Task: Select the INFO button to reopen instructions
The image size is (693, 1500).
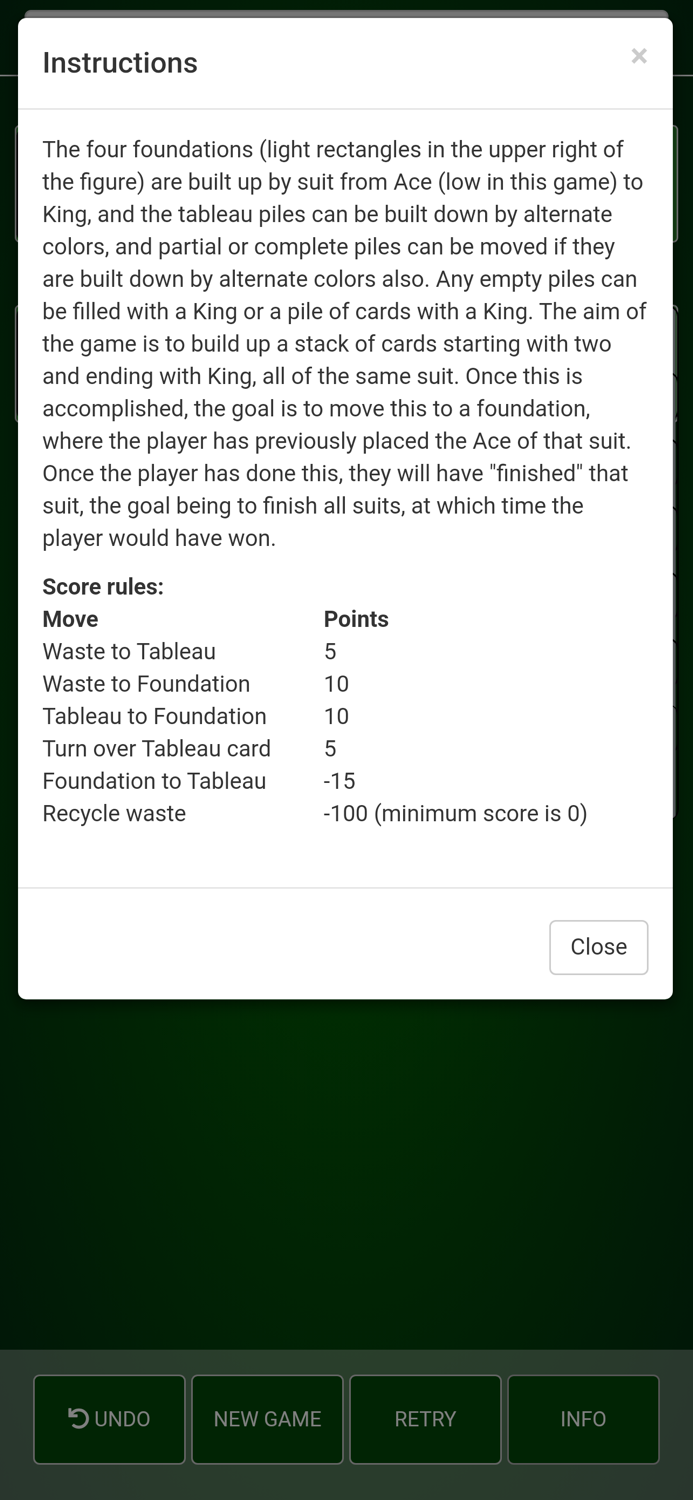Action: click(583, 1418)
